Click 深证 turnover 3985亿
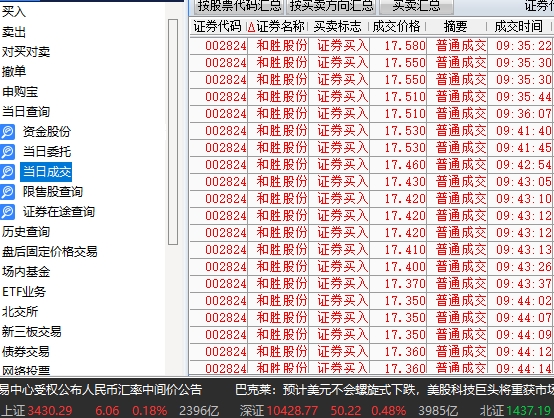The image size is (554, 418). click(x=438, y=411)
